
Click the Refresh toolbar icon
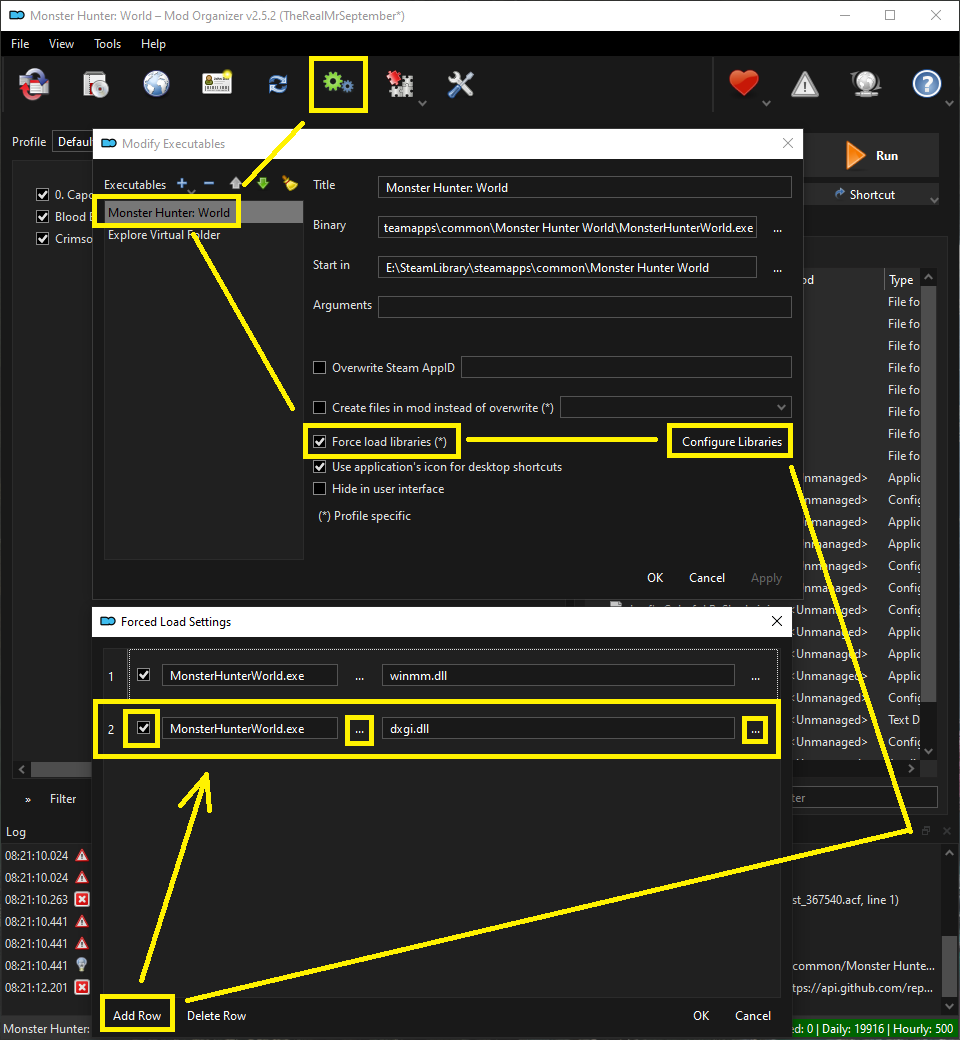278,84
